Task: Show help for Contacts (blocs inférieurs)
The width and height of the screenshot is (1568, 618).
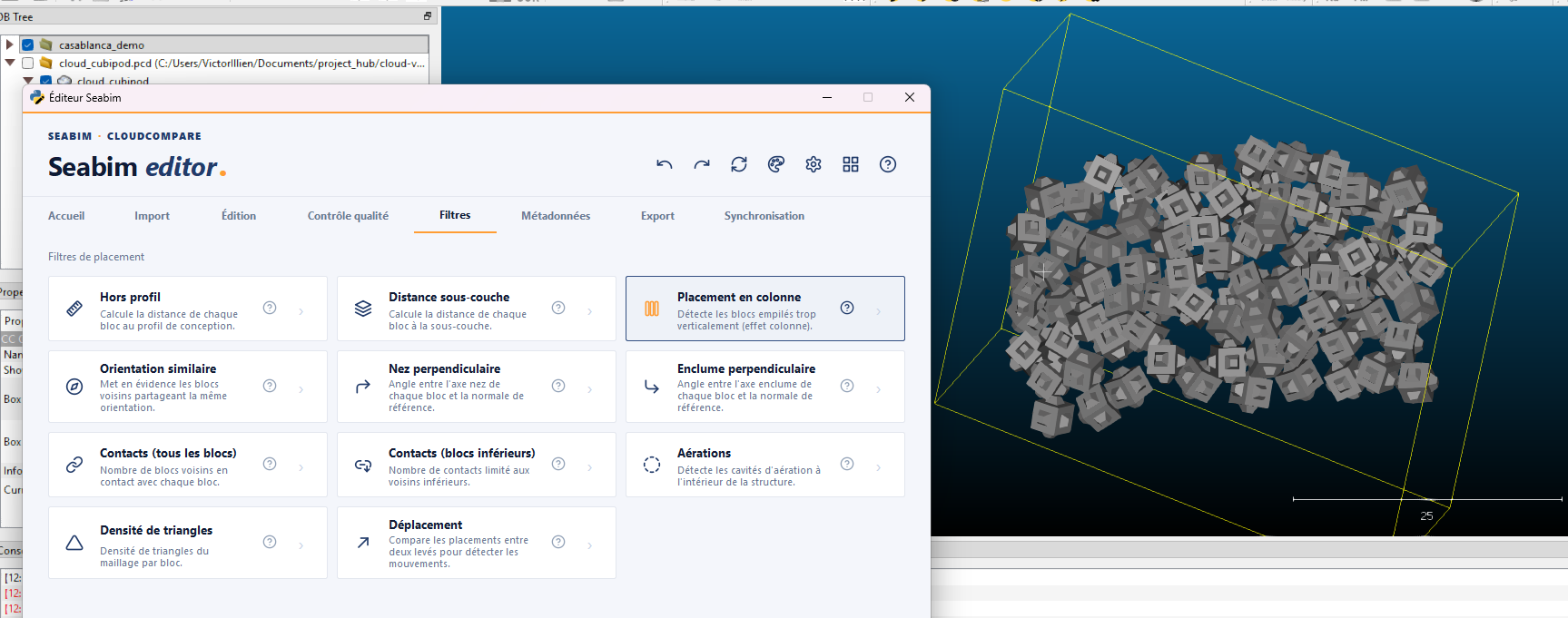Action: point(558,464)
